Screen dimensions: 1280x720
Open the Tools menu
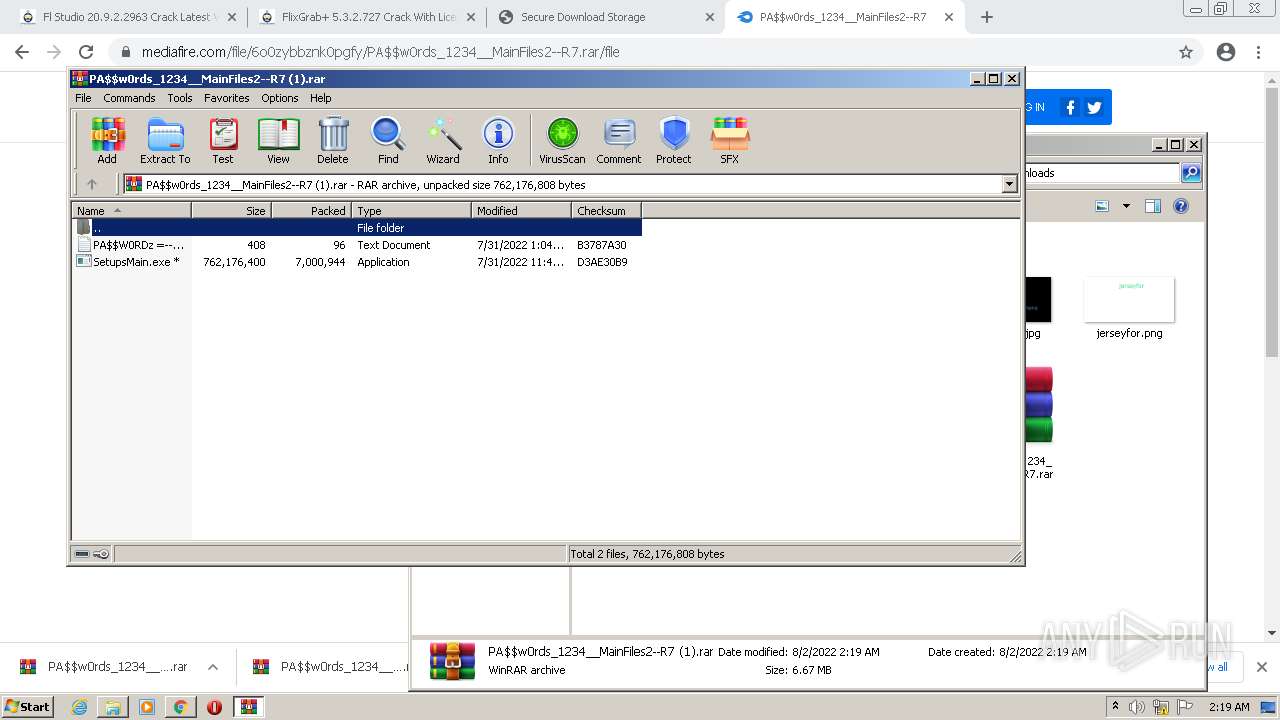[x=180, y=98]
